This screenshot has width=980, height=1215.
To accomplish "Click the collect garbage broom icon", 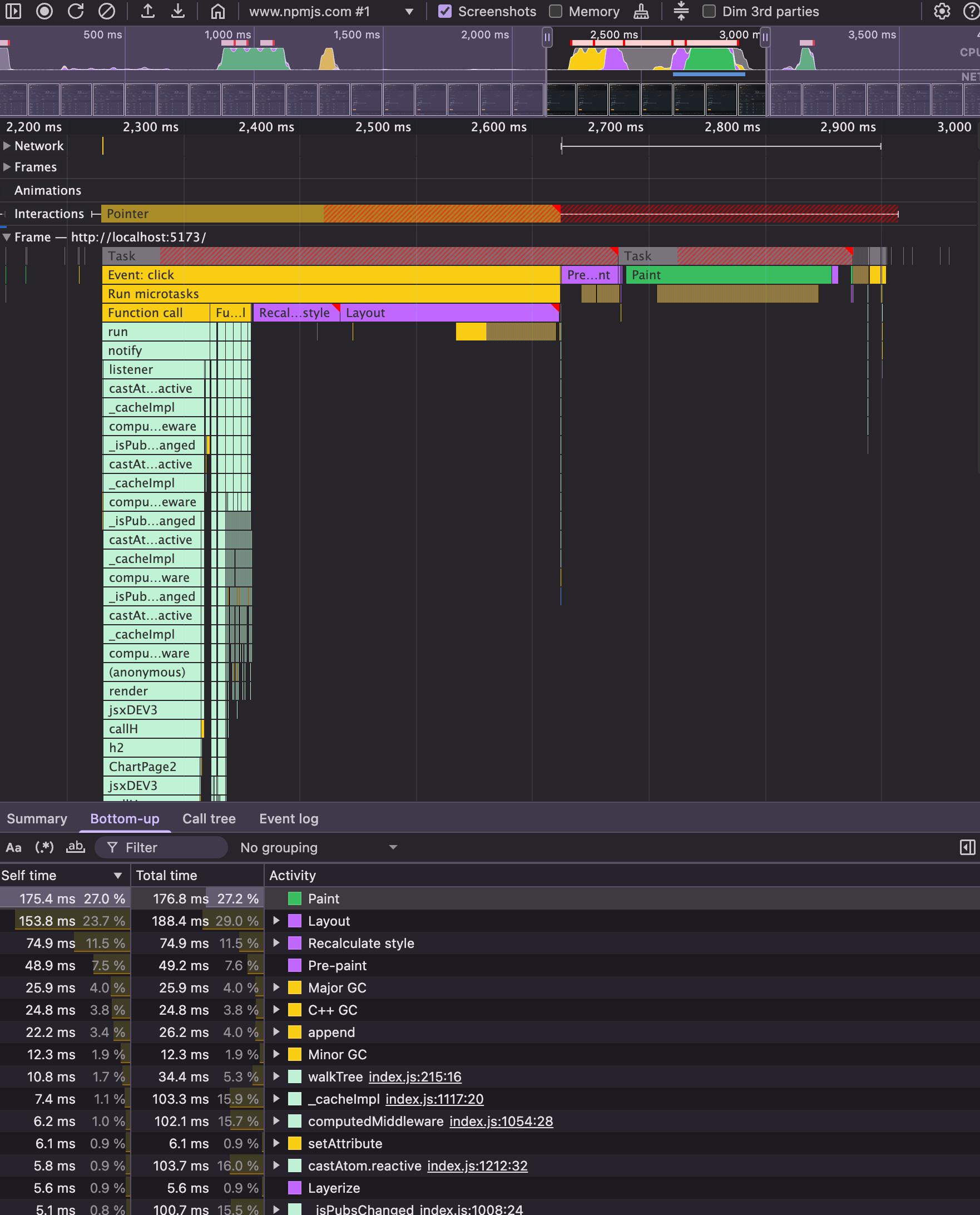I will tap(641, 11).
